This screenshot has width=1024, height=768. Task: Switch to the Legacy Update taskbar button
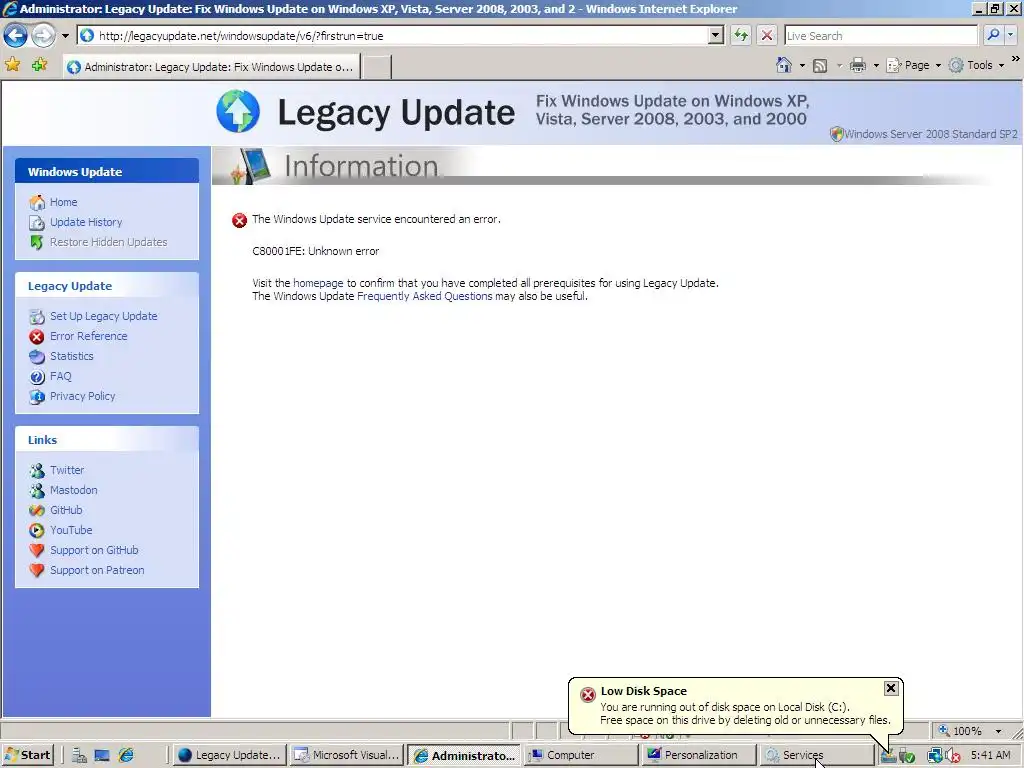click(x=229, y=755)
